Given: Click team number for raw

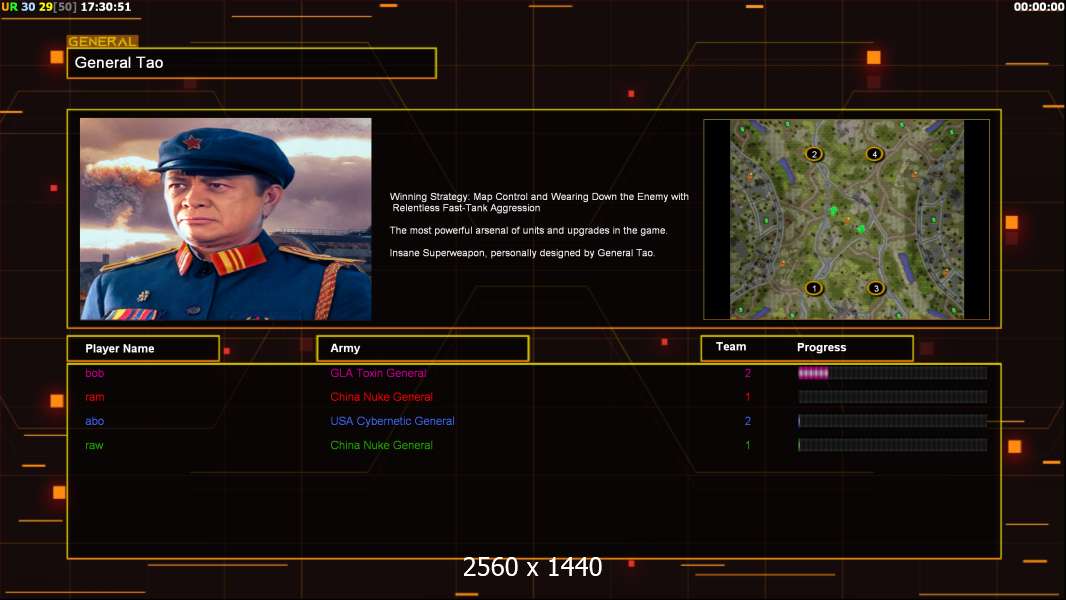Looking at the screenshot, I should (748, 446).
